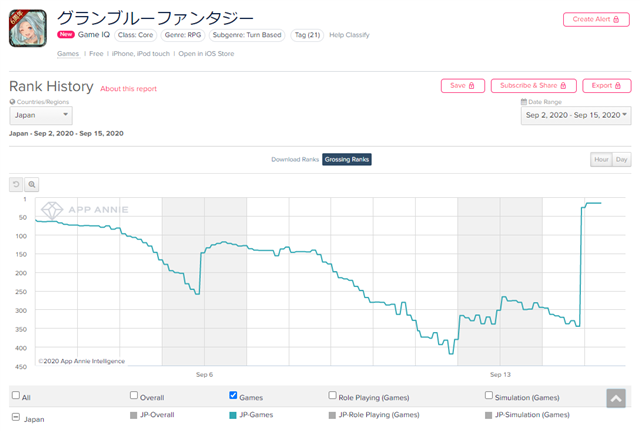The image size is (640, 431).
Task: Click the Save button
Action: [x=463, y=86]
